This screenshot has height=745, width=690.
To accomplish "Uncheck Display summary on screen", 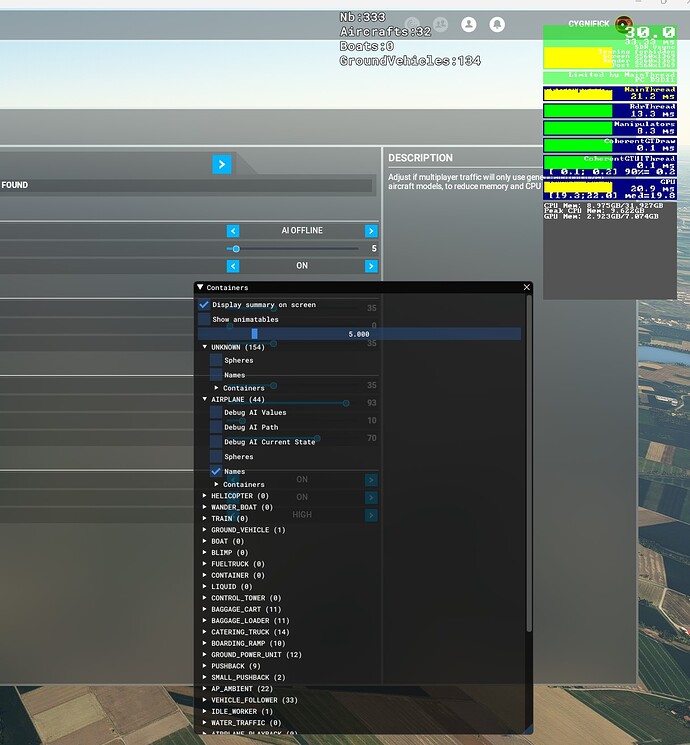I will point(204,305).
